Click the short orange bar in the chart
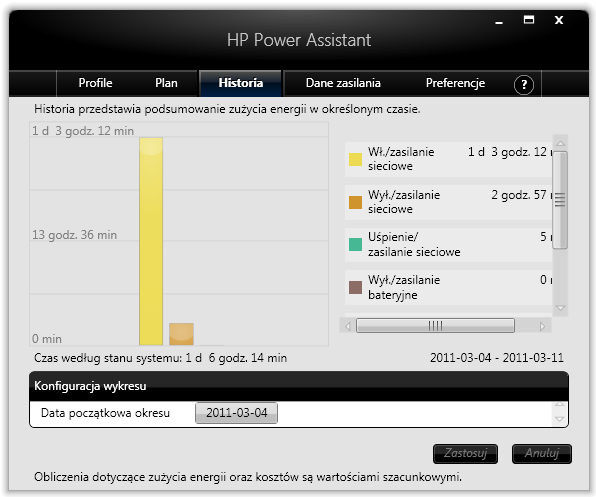596x497 pixels. pyautogui.click(x=181, y=334)
